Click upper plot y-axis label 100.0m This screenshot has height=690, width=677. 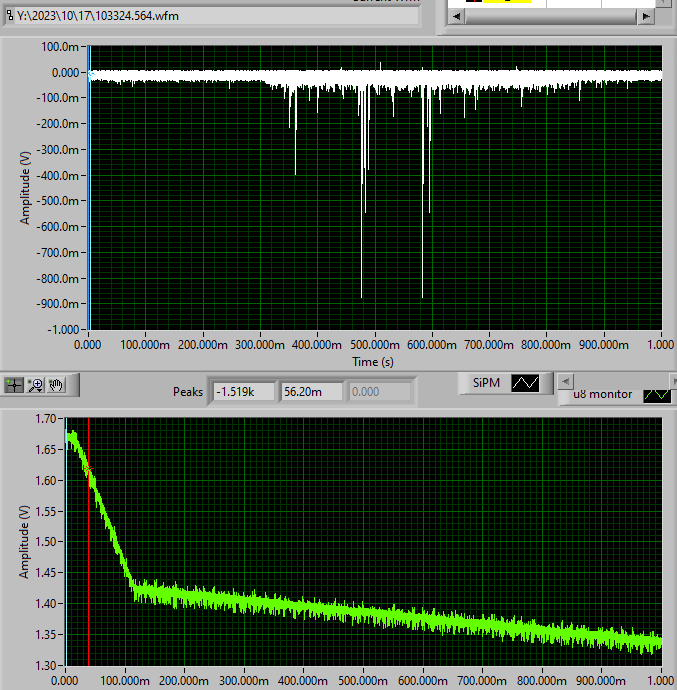60,47
